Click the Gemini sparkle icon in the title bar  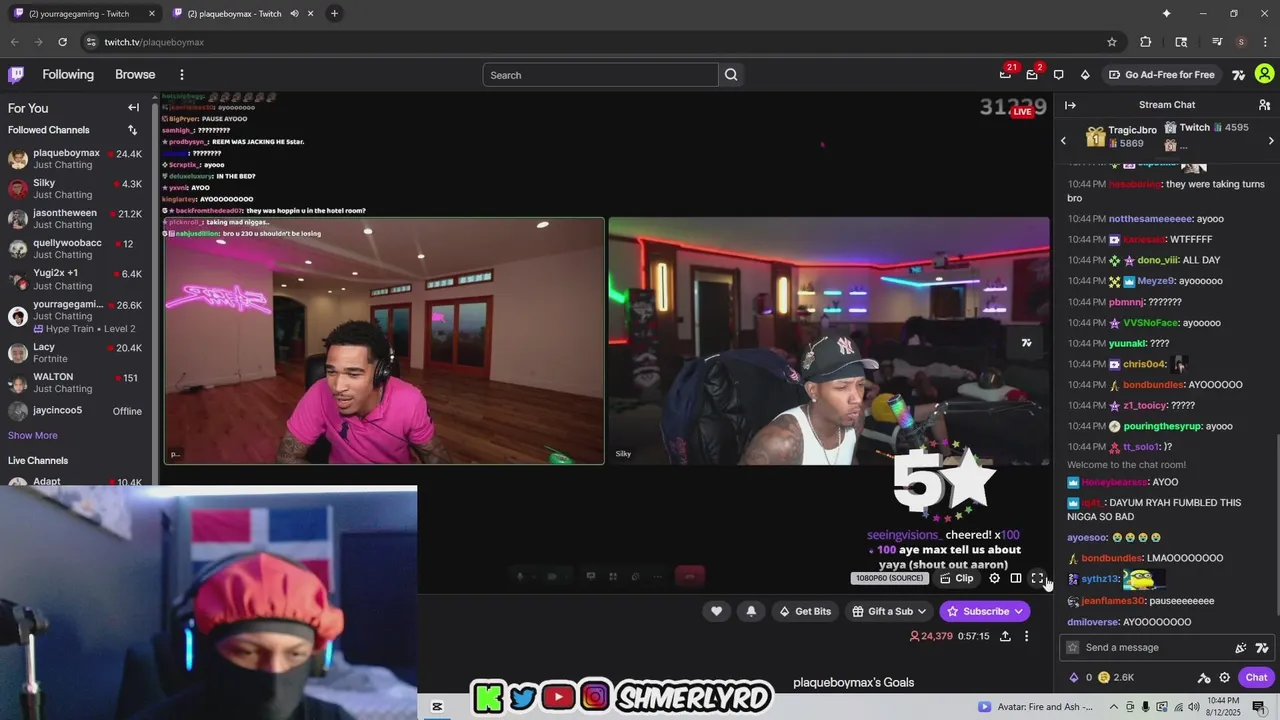pos(1166,13)
